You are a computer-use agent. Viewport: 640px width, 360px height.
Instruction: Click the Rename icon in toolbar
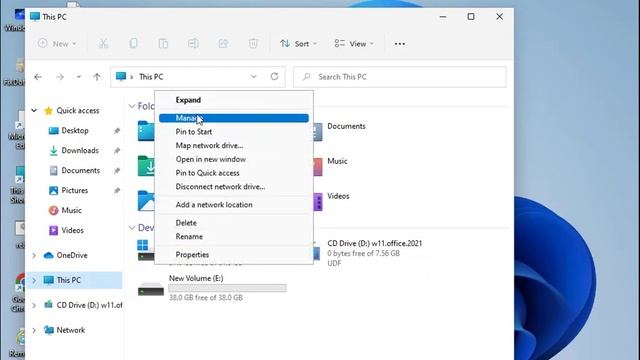pos(193,43)
